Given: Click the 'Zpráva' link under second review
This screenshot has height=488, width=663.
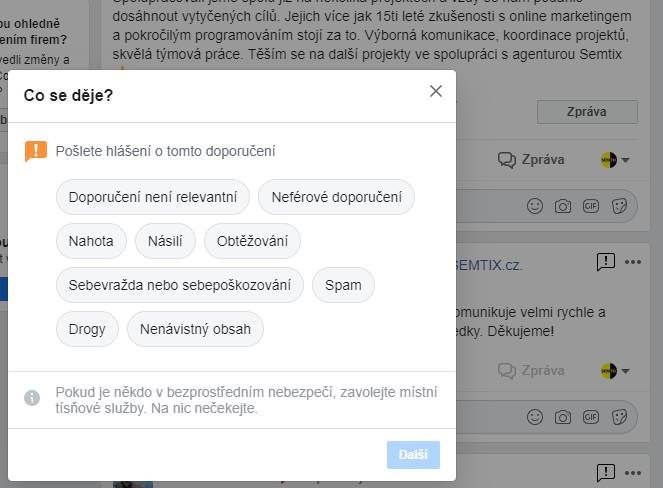Looking at the screenshot, I should [x=543, y=370].
